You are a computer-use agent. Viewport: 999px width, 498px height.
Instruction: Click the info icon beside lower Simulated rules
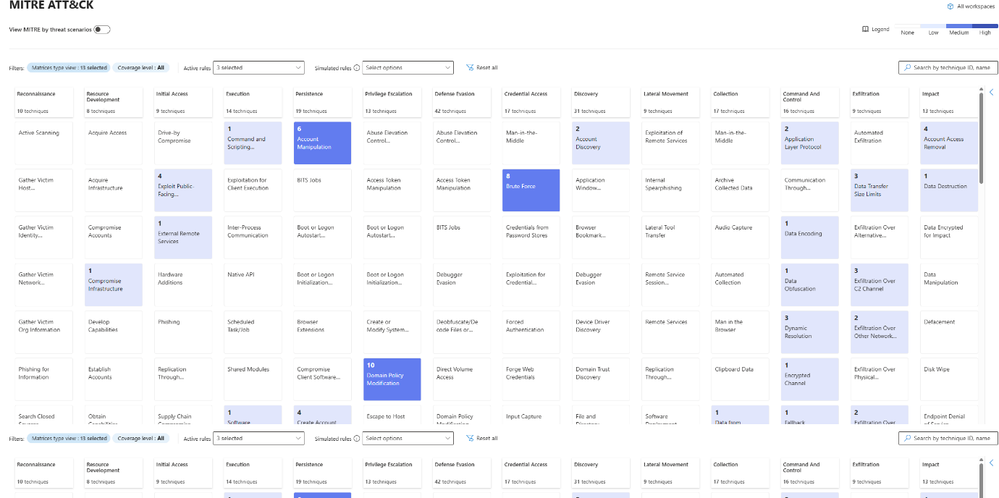point(357,439)
